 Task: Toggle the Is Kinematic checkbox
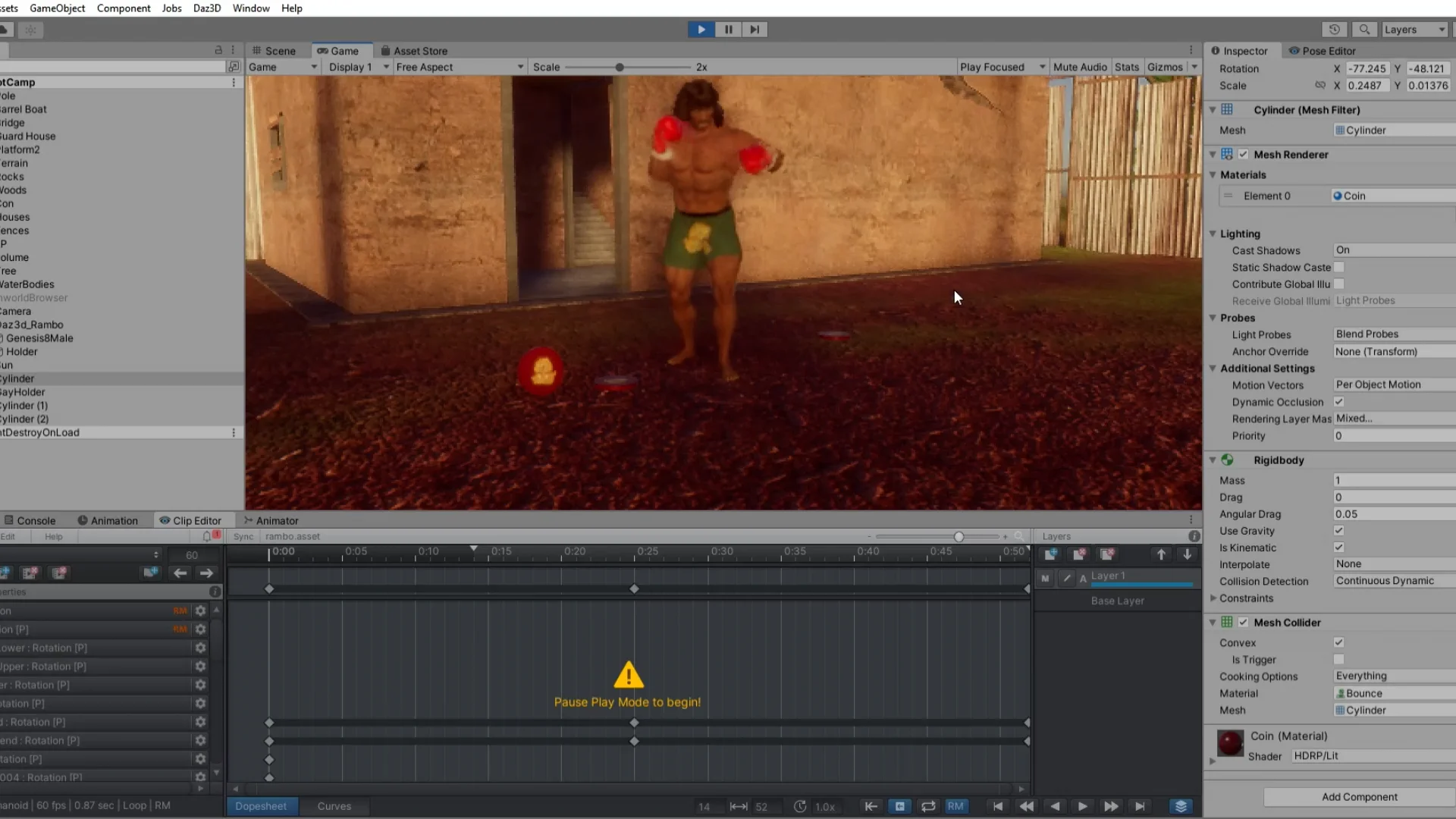[1339, 548]
